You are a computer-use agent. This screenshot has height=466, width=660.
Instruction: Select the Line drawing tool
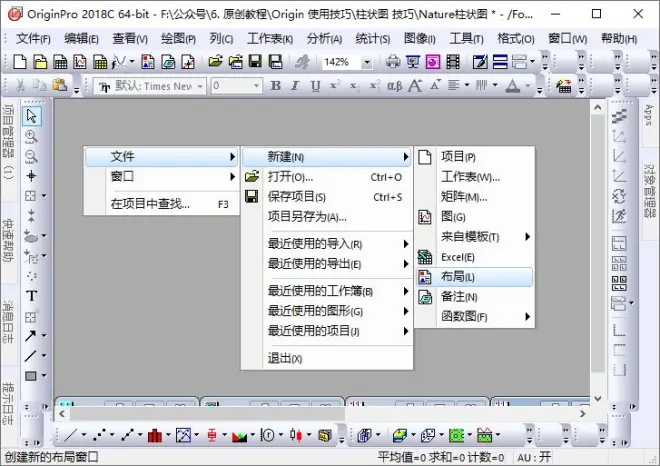30,356
